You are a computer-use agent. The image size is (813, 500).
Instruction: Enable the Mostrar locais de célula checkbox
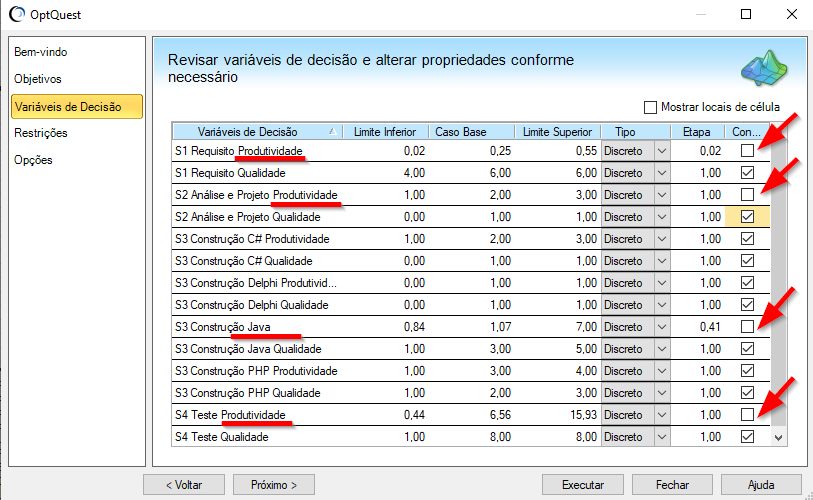(651, 107)
